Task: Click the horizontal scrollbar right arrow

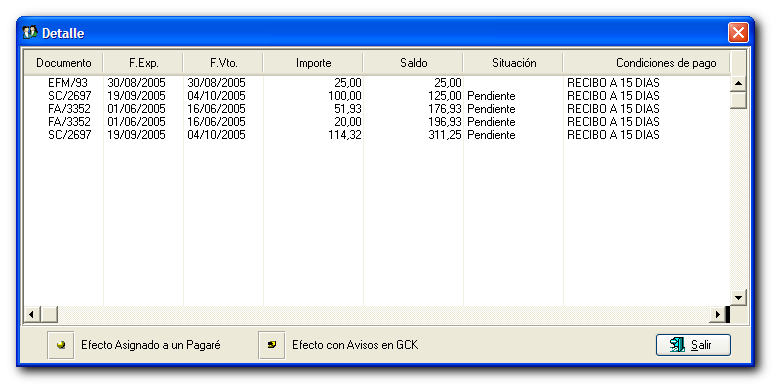Action: [717, 314]
